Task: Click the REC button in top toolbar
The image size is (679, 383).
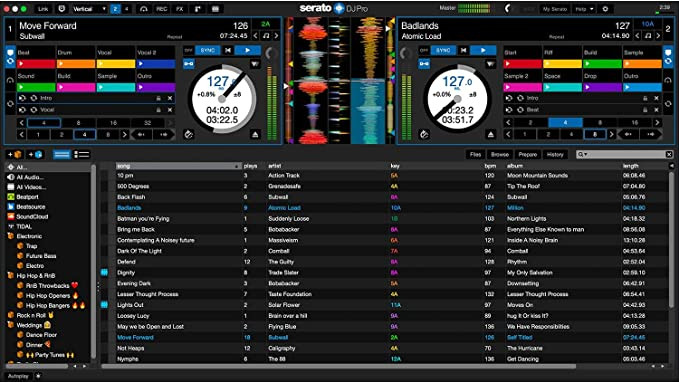Action: click(162, 9)
